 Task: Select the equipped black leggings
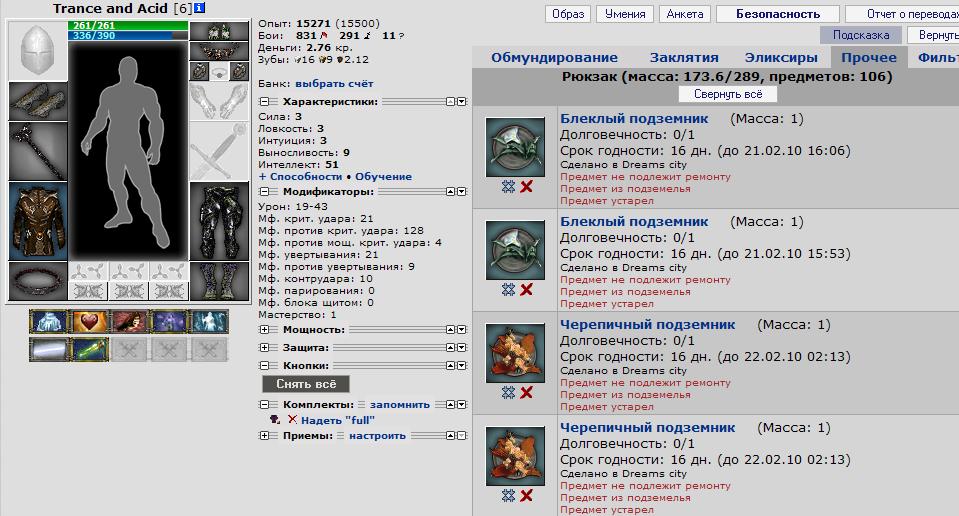coord(220,221)
